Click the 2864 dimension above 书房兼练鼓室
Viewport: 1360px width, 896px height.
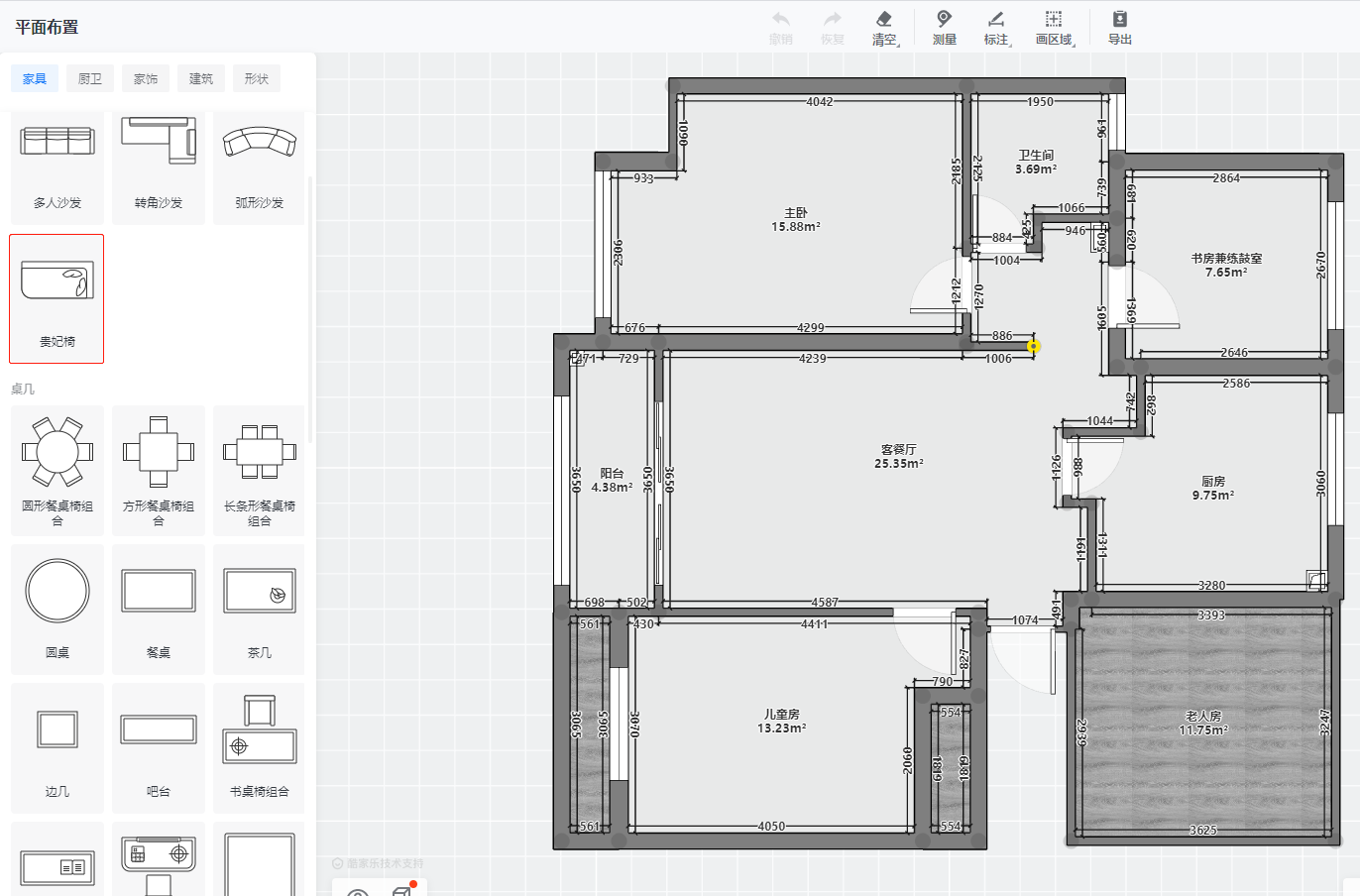[x=1226, y=177]
